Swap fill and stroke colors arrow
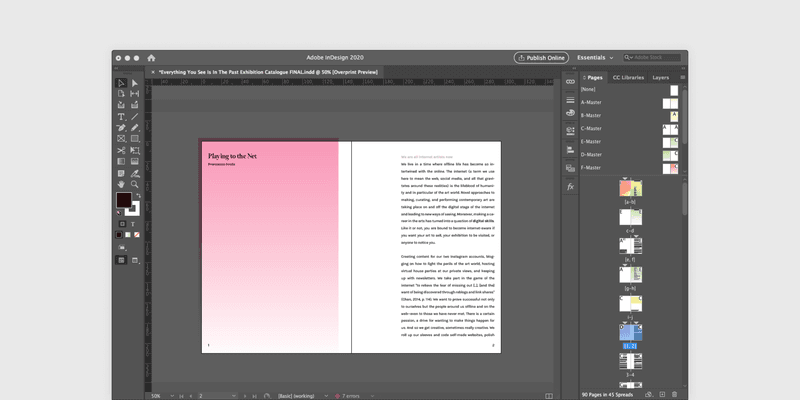Image resolution: width=800 pixels, height=400 pixels. pos(136,196)
